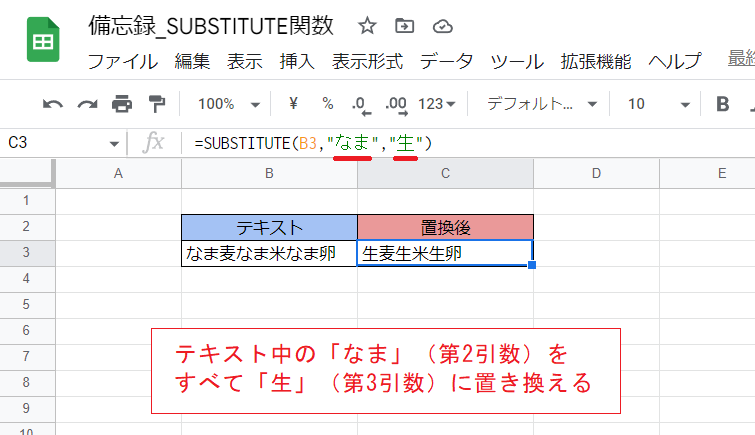
Task: Toggle bold formatting
Action: [x=722, y=104]
